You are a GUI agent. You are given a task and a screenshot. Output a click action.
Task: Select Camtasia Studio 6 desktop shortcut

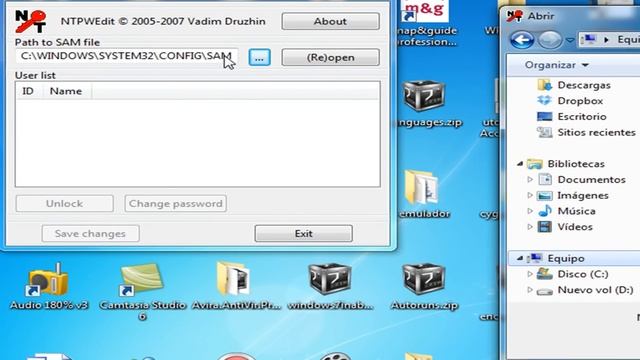pyautogui.click(x=142, y=280)
